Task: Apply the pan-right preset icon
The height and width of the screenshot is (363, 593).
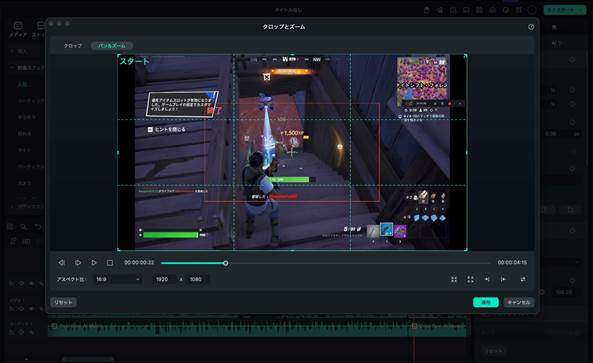Action: (x=503, y=279)
